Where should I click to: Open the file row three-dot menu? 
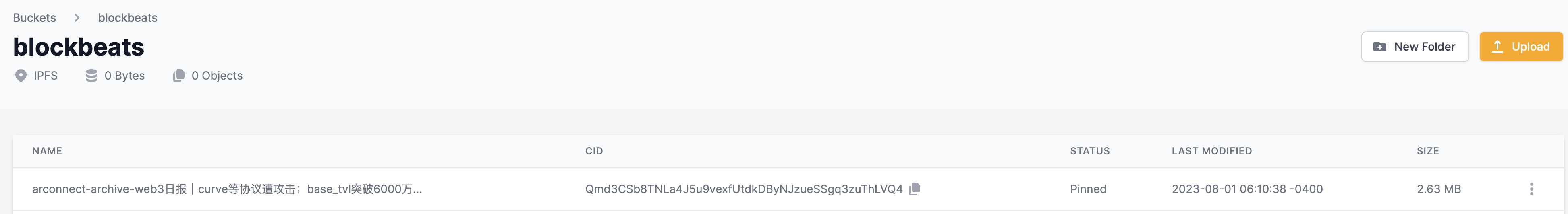click(x=1531, y=189)
